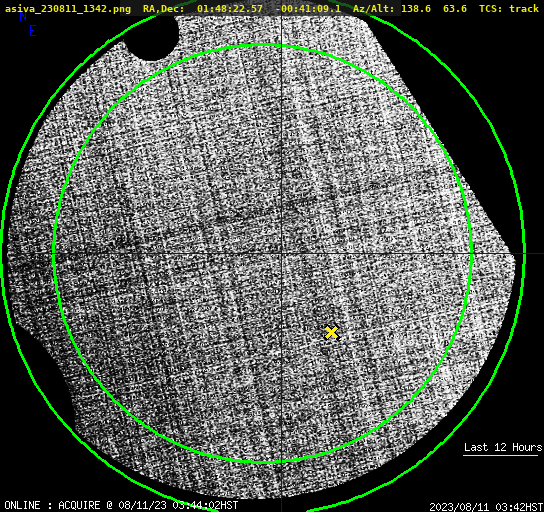Click the 2023/08/11 03:42HST image timestamp
This screenshot has height=512, width=544.
tap(486, 507)
